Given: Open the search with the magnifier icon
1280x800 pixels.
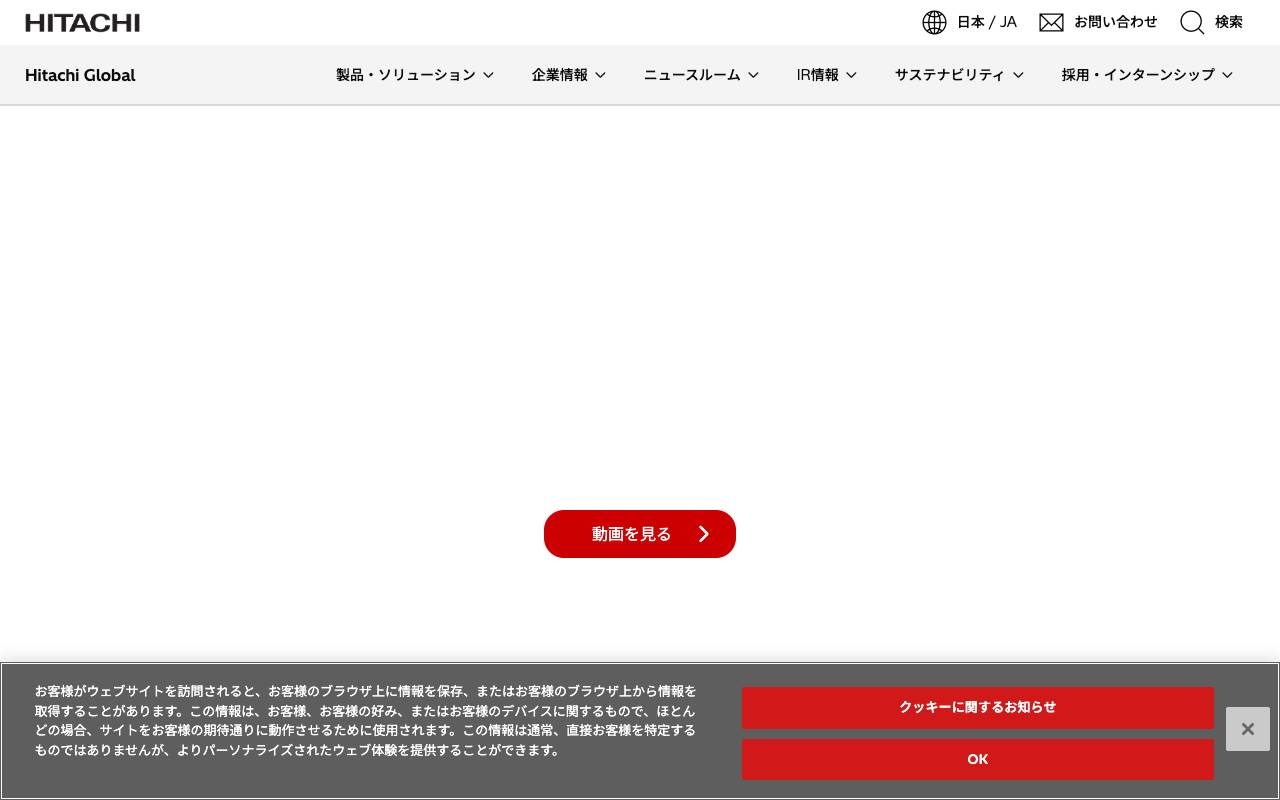Looking at the screenshot, I should pyautogui.click(x=1192, y=22).
